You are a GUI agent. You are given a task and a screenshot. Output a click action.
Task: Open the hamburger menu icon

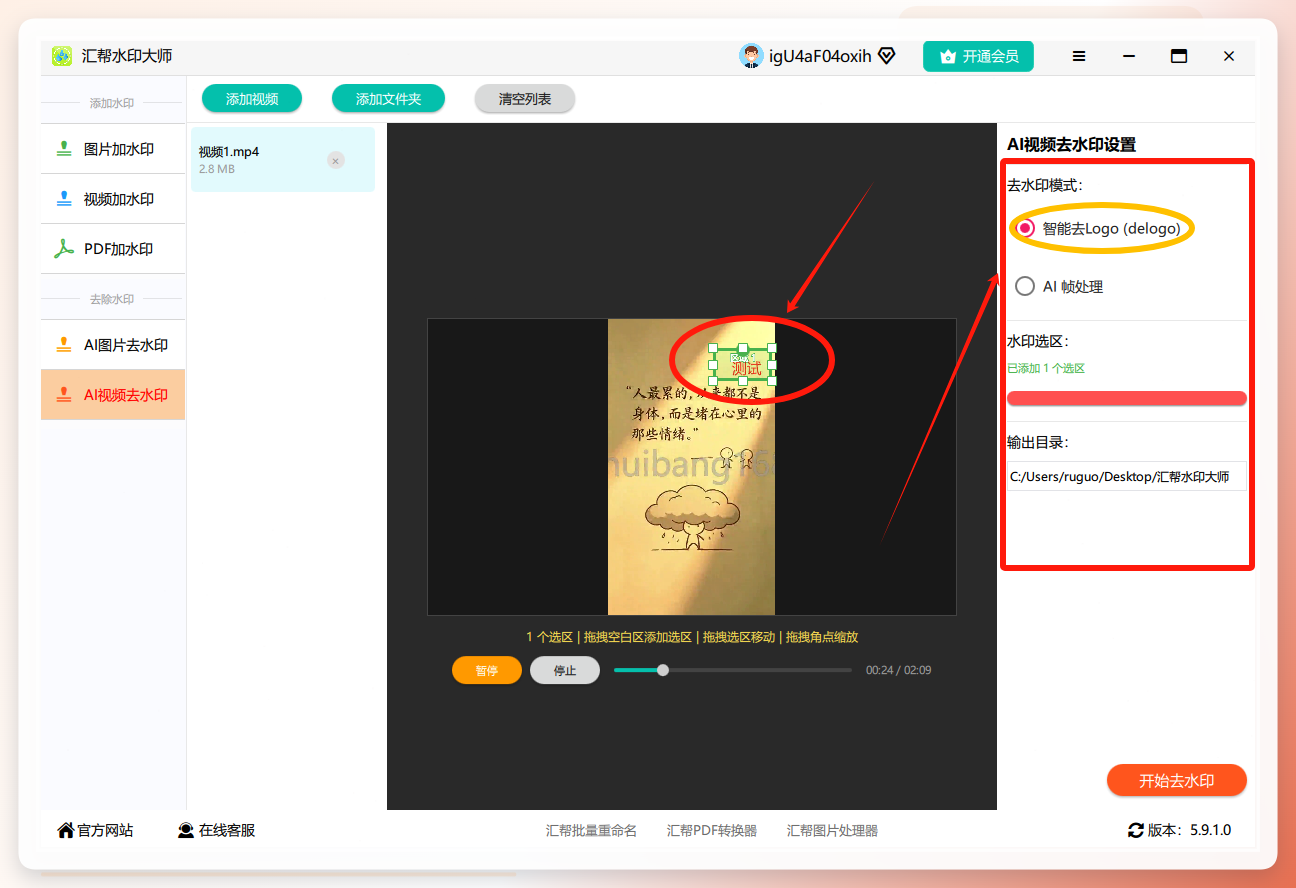tap(1079, 56)
